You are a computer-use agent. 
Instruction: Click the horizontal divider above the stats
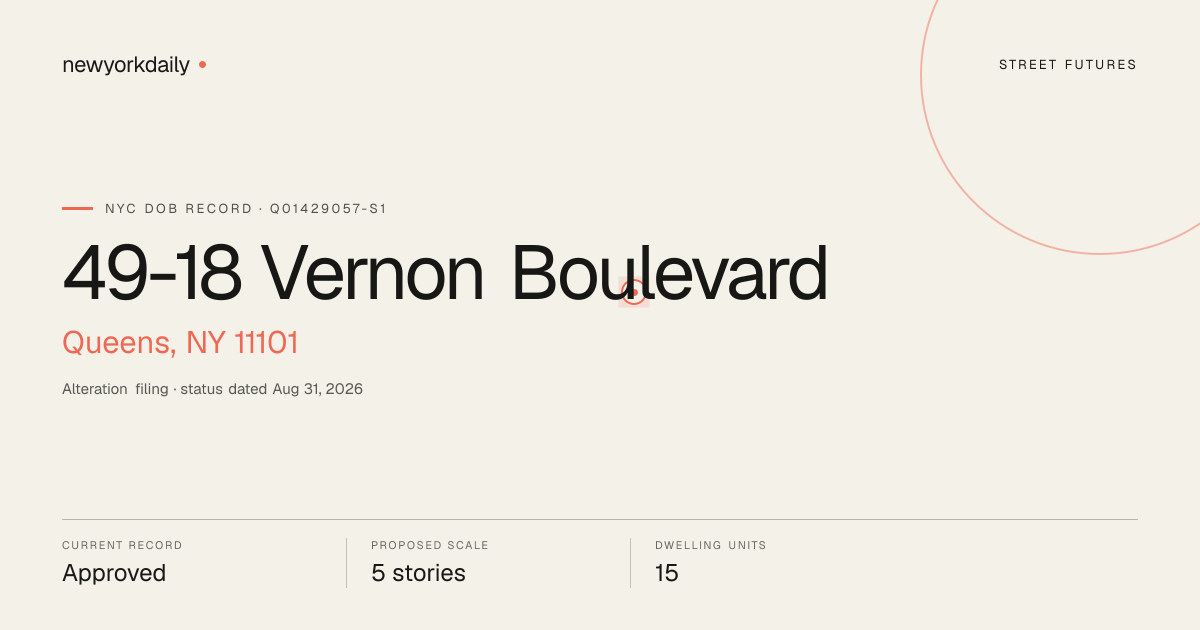(x=600, y=519)
